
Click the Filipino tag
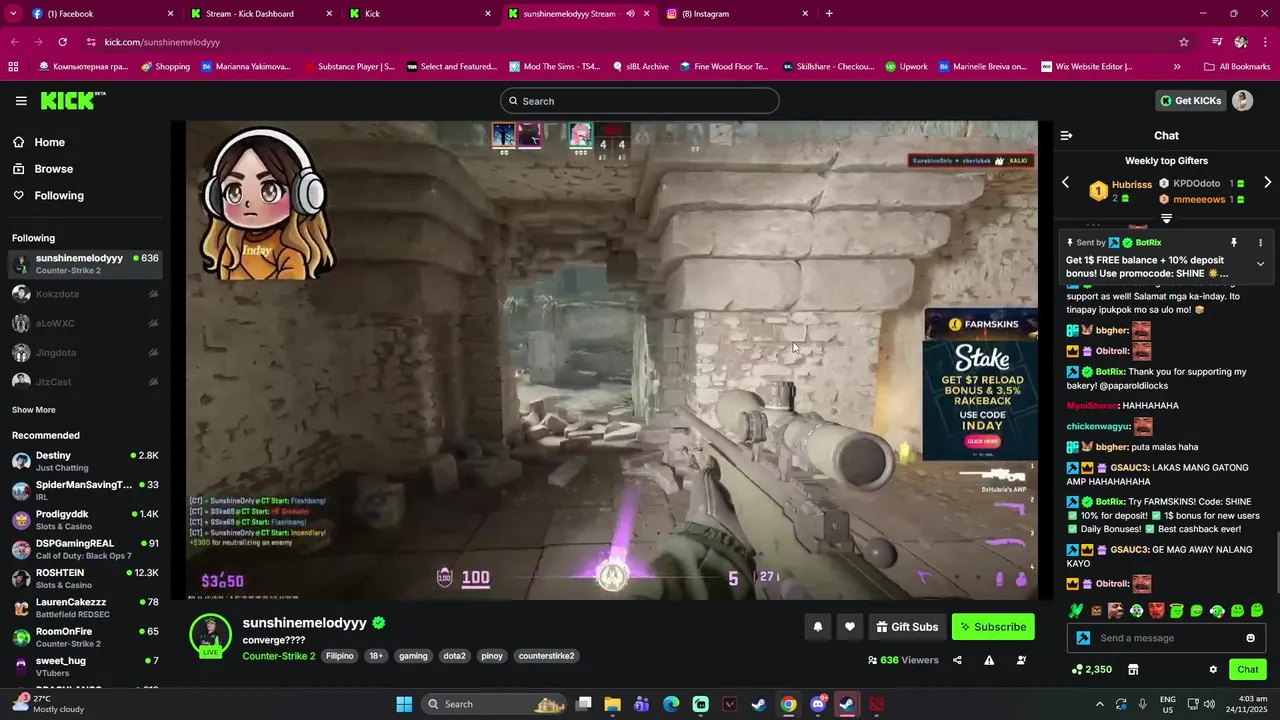coord(340,656)
